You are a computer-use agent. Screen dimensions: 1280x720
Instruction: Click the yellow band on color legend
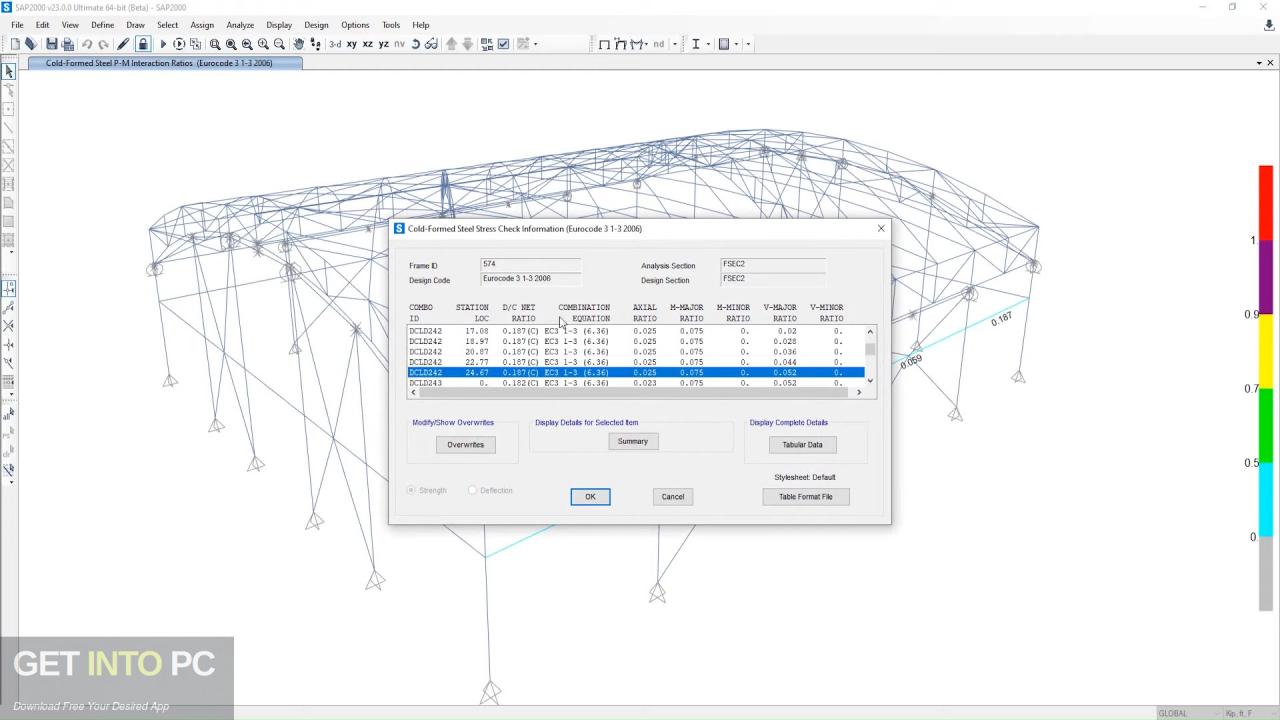(1265, 352)
